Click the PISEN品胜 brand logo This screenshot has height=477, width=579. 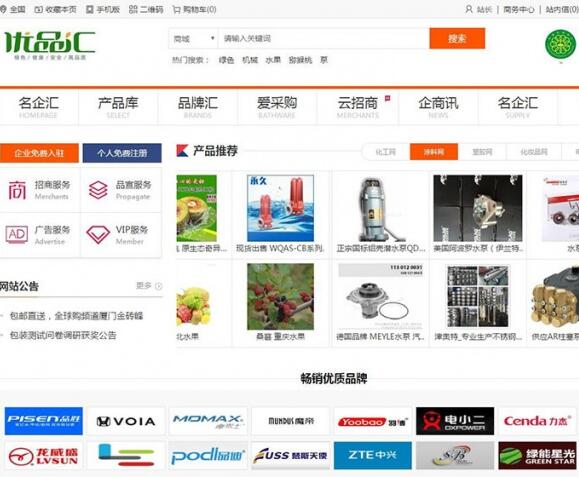(44, 421)
